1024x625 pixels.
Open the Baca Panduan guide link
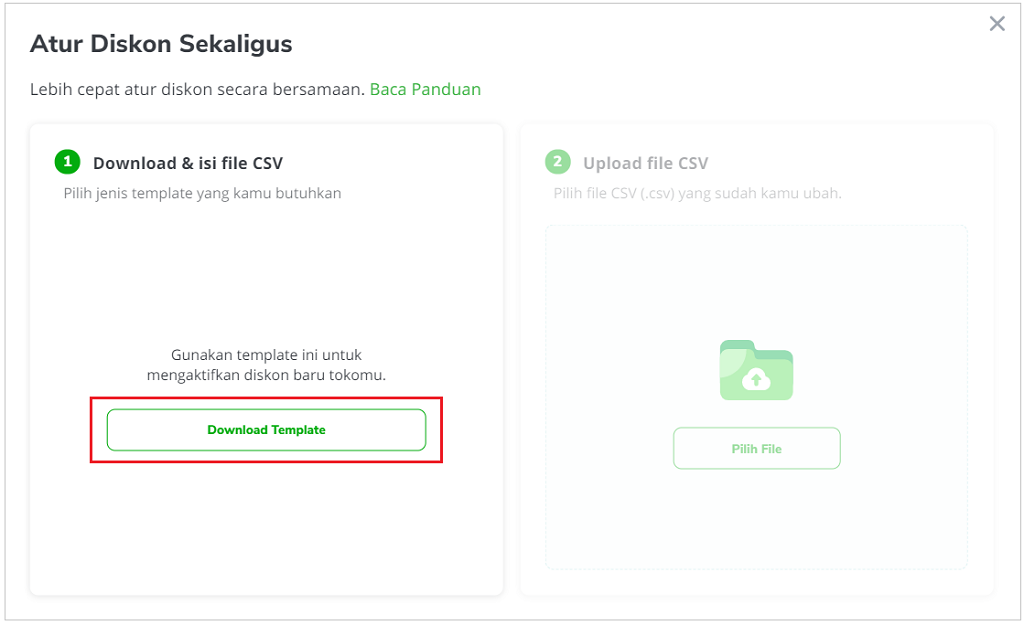click(x=425, y=89)
